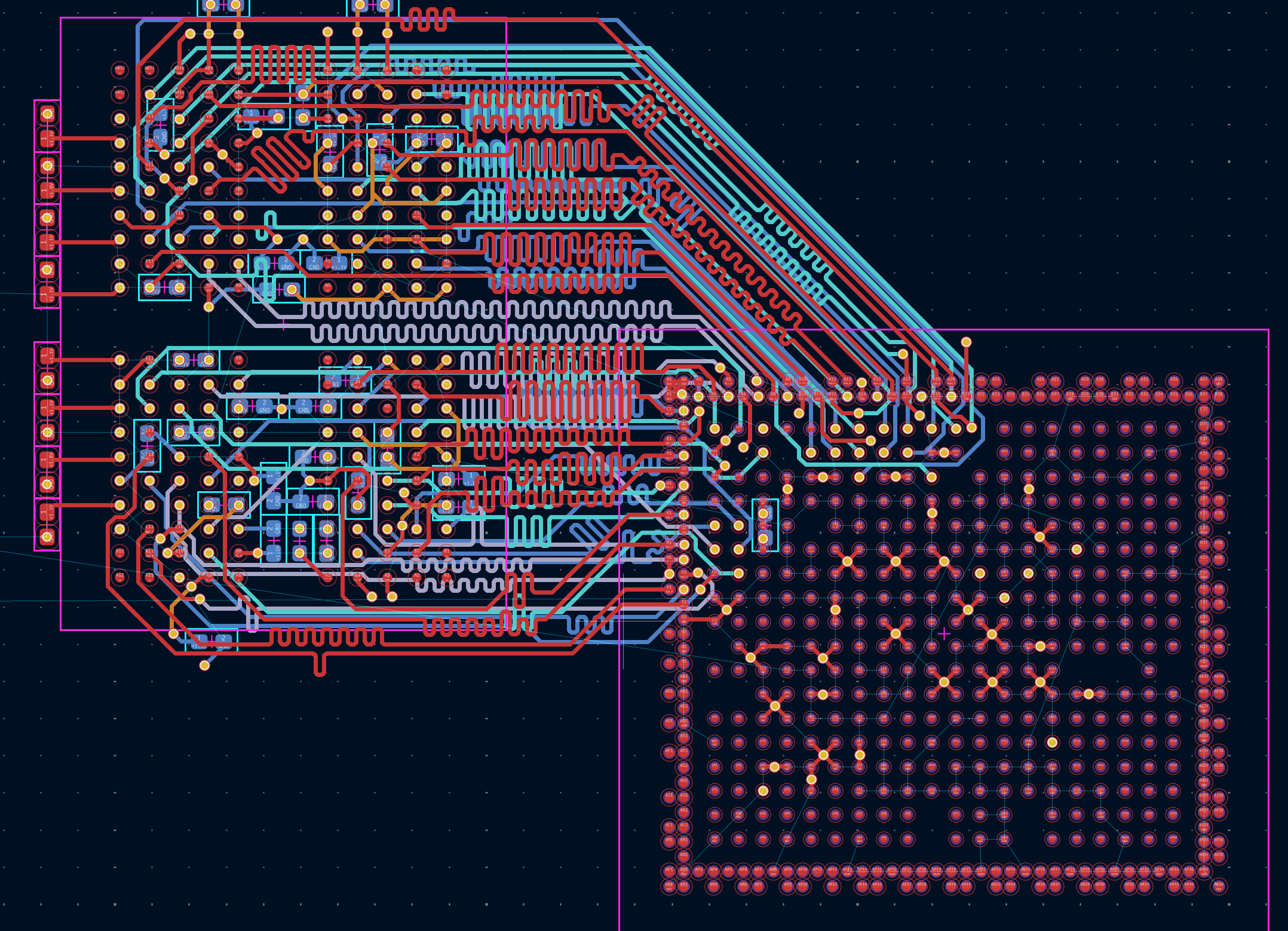
Task: Click lone via at bottom-left trace end
Action: click(204, 665)
